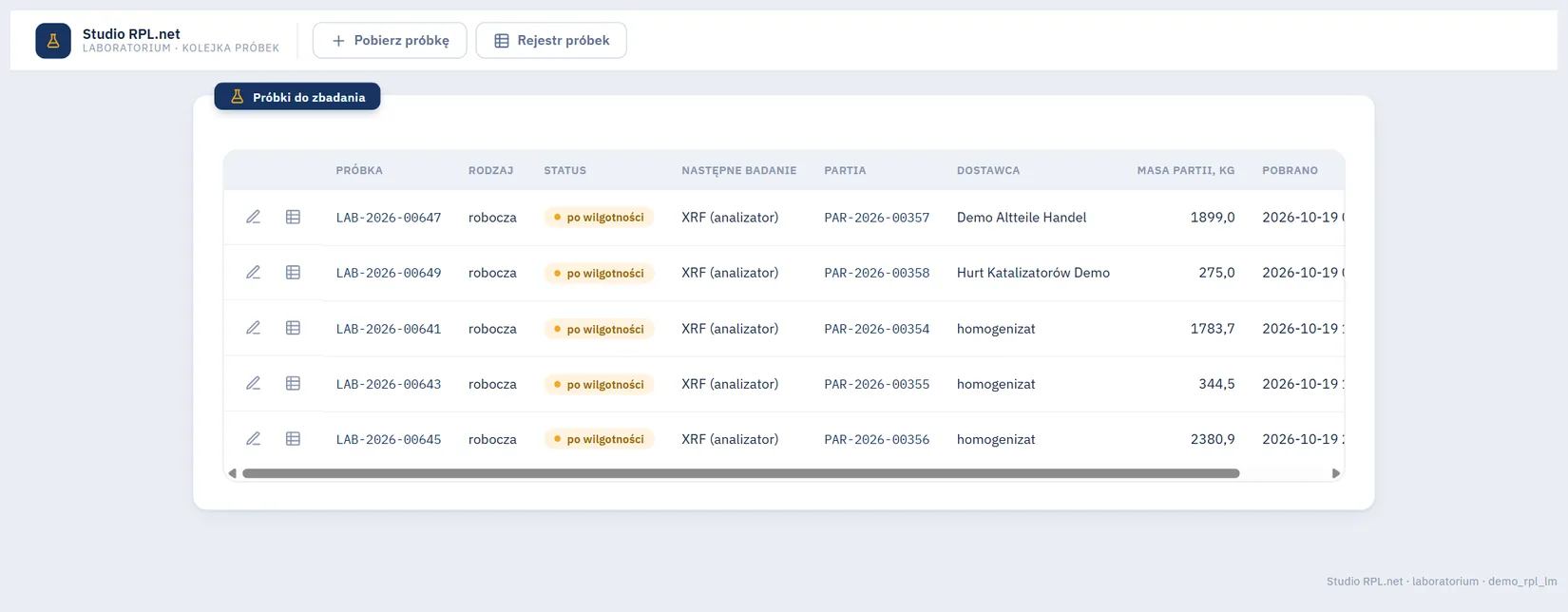Screen dimensions: 1568x612
Task: Click the Studio RPL.net flask logo icon
Action: pos(53,41)
